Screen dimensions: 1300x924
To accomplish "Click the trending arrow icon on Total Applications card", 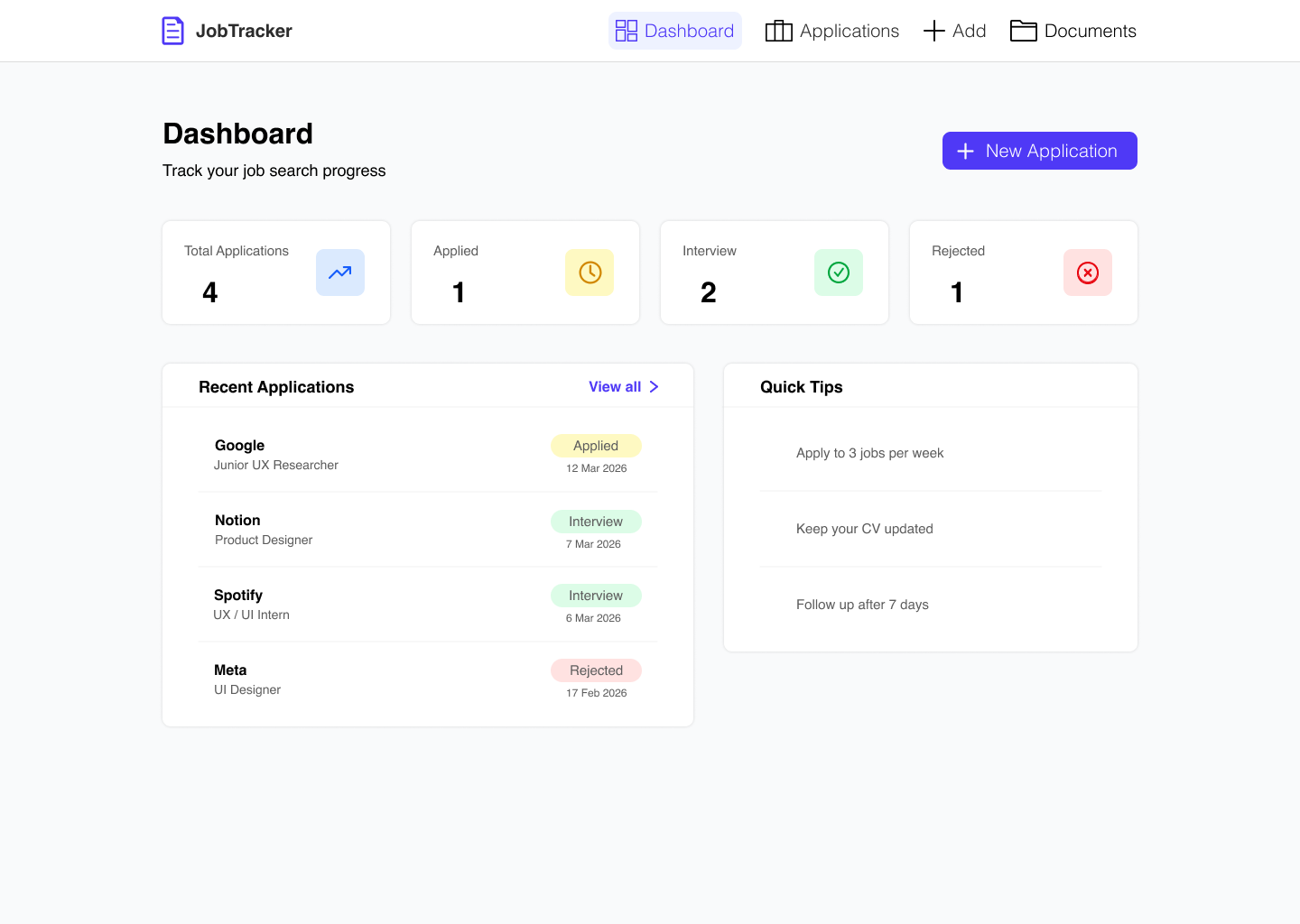I will pyautogui.click(x=340, y=272).
